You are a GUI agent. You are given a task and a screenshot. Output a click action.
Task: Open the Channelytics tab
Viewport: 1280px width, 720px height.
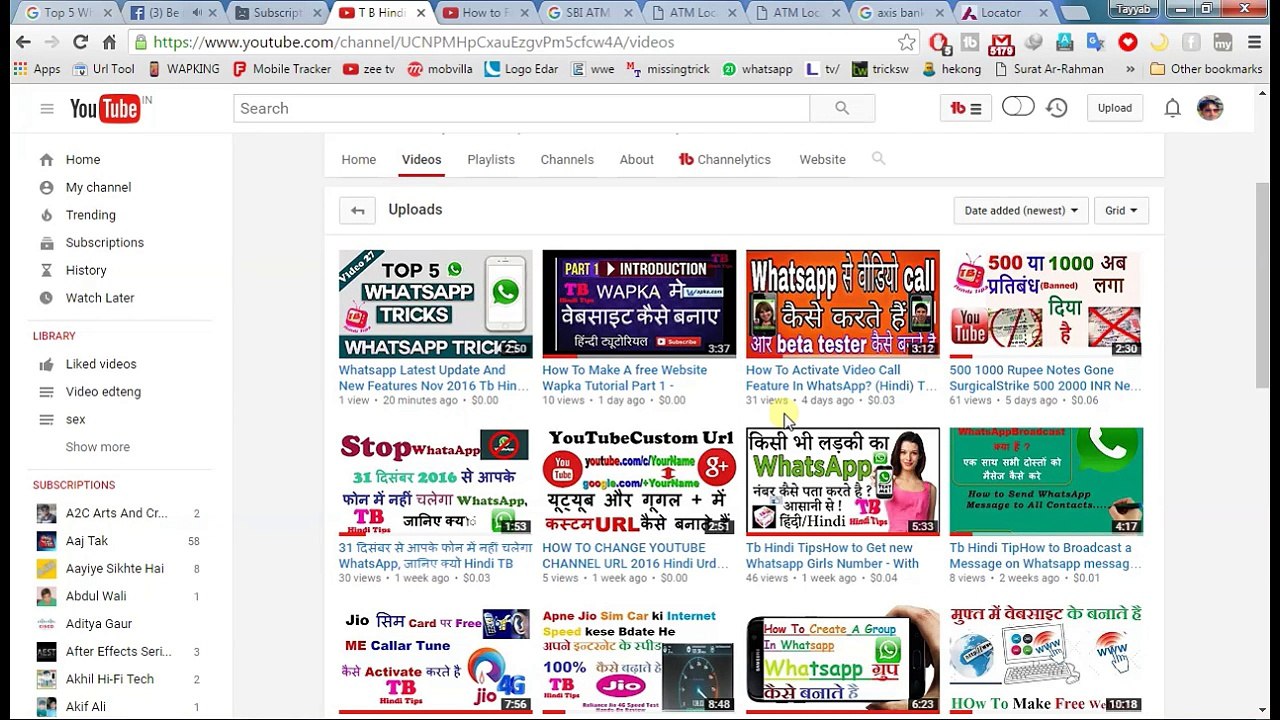click(x=724, y=160)
